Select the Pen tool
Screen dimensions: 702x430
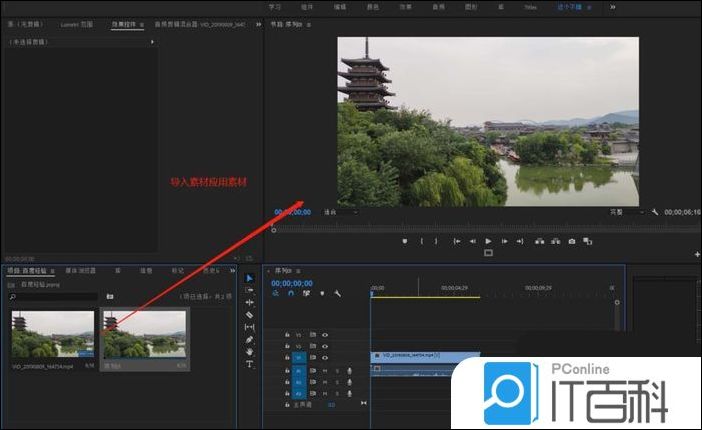[250, 339]
